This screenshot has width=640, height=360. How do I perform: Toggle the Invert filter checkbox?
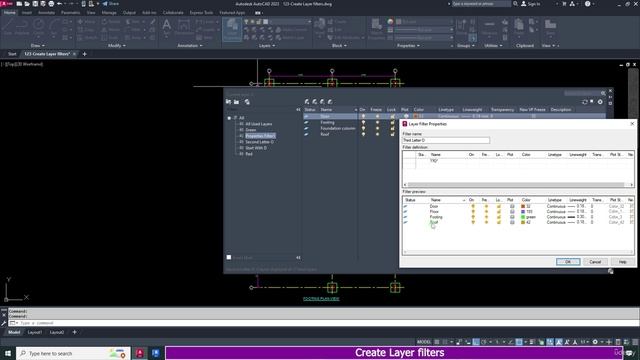(x=229, y=257)
